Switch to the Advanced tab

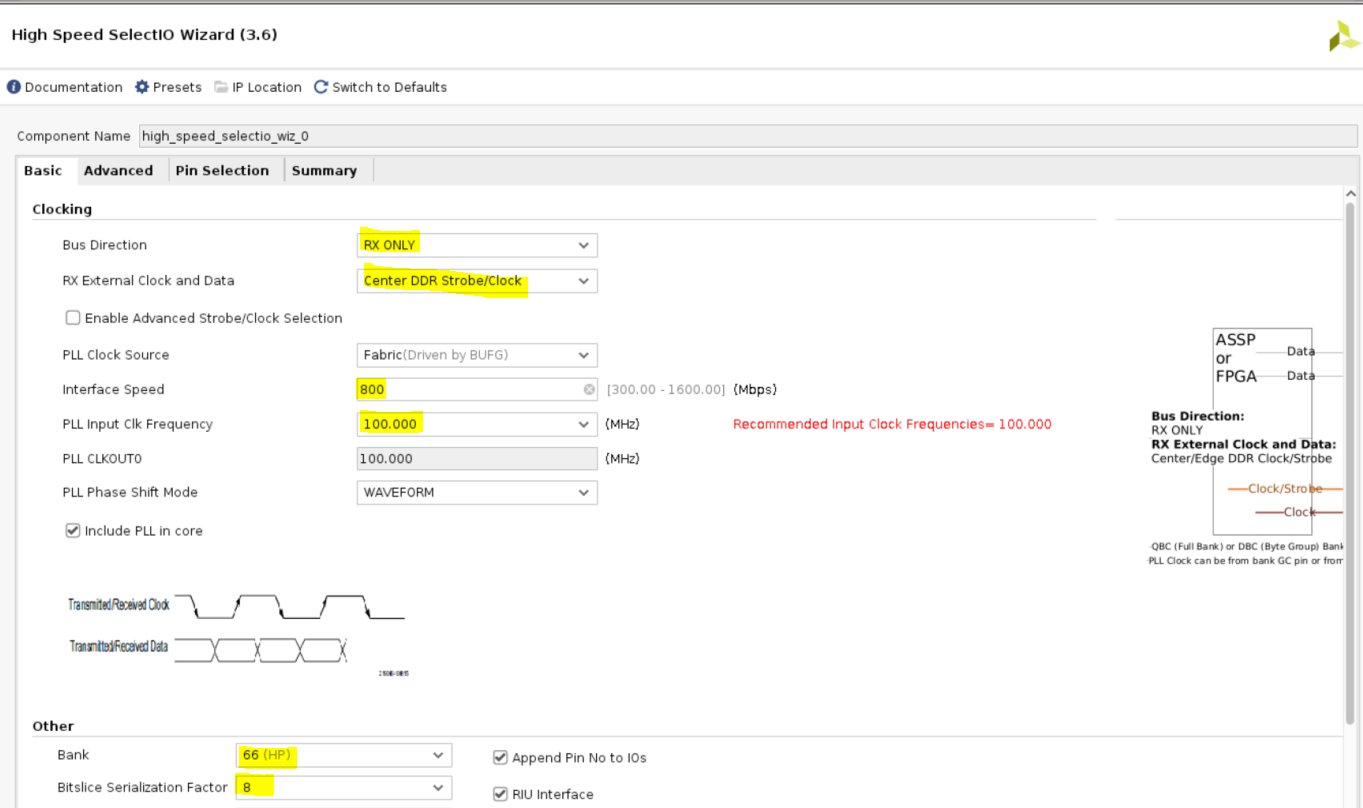click(x=118, y=171)
